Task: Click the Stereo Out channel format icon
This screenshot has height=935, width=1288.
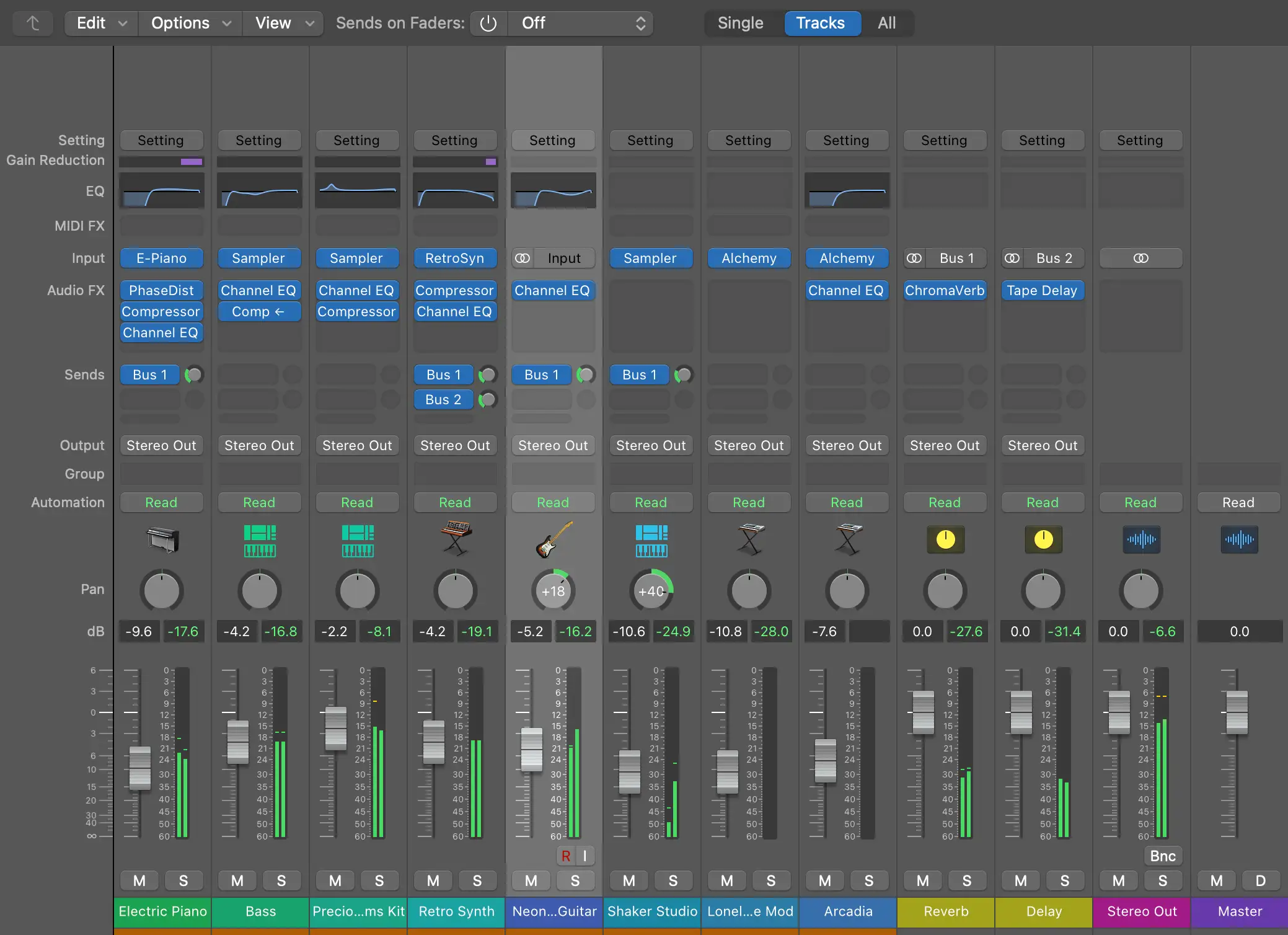Action: coord(1141,258)
